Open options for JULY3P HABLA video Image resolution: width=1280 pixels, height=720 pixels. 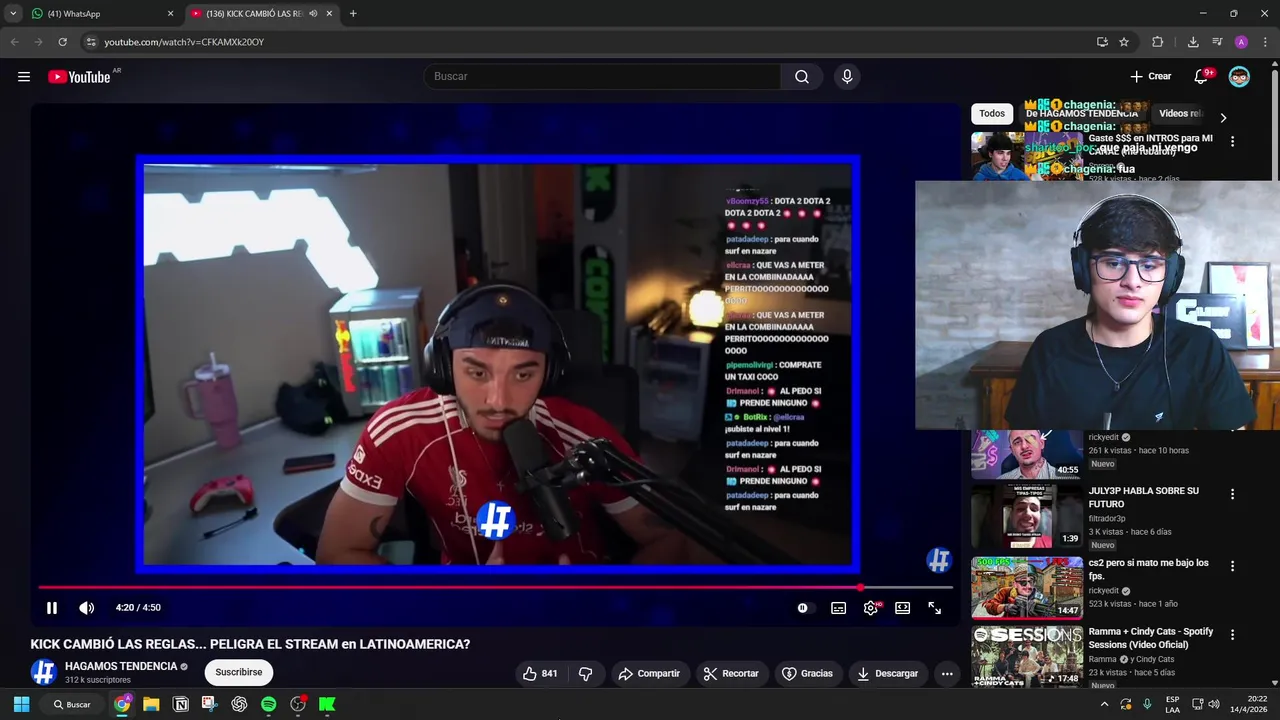pos(1232,494)
